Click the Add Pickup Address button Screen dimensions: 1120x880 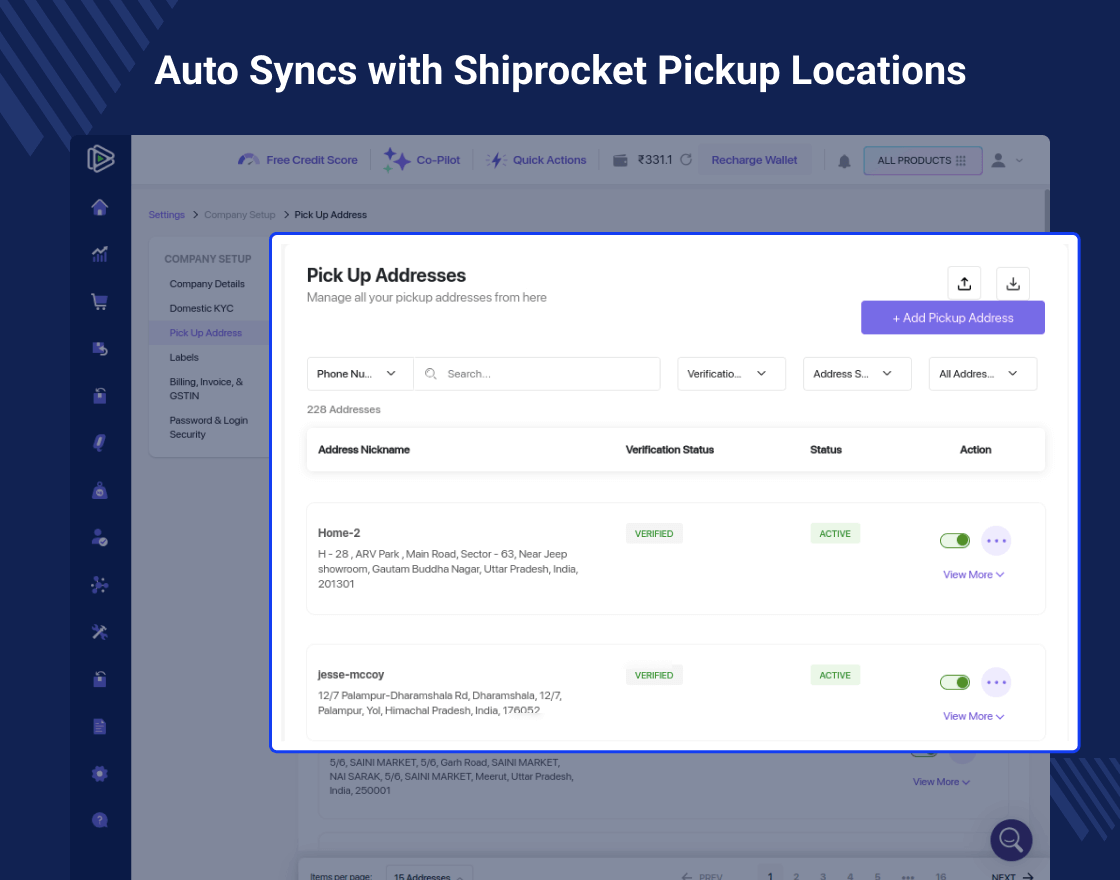click(x=951, y=317)
